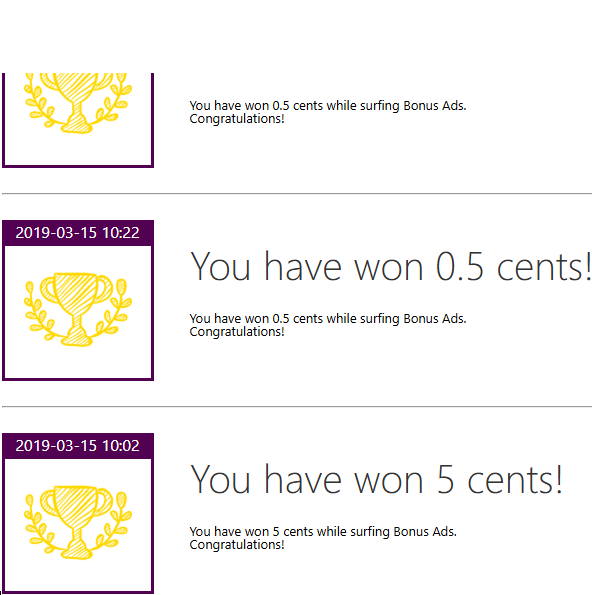The height and width of the screenshot is (595, 592).
Task: Click the empty white area under the 10:22 trophy
Action: [x=78, y=362]
